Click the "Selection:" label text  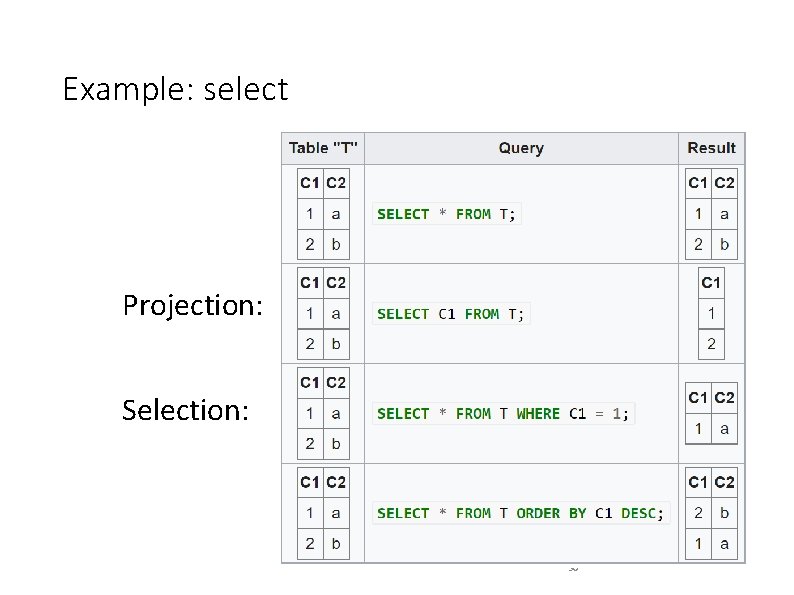point(185,410)
